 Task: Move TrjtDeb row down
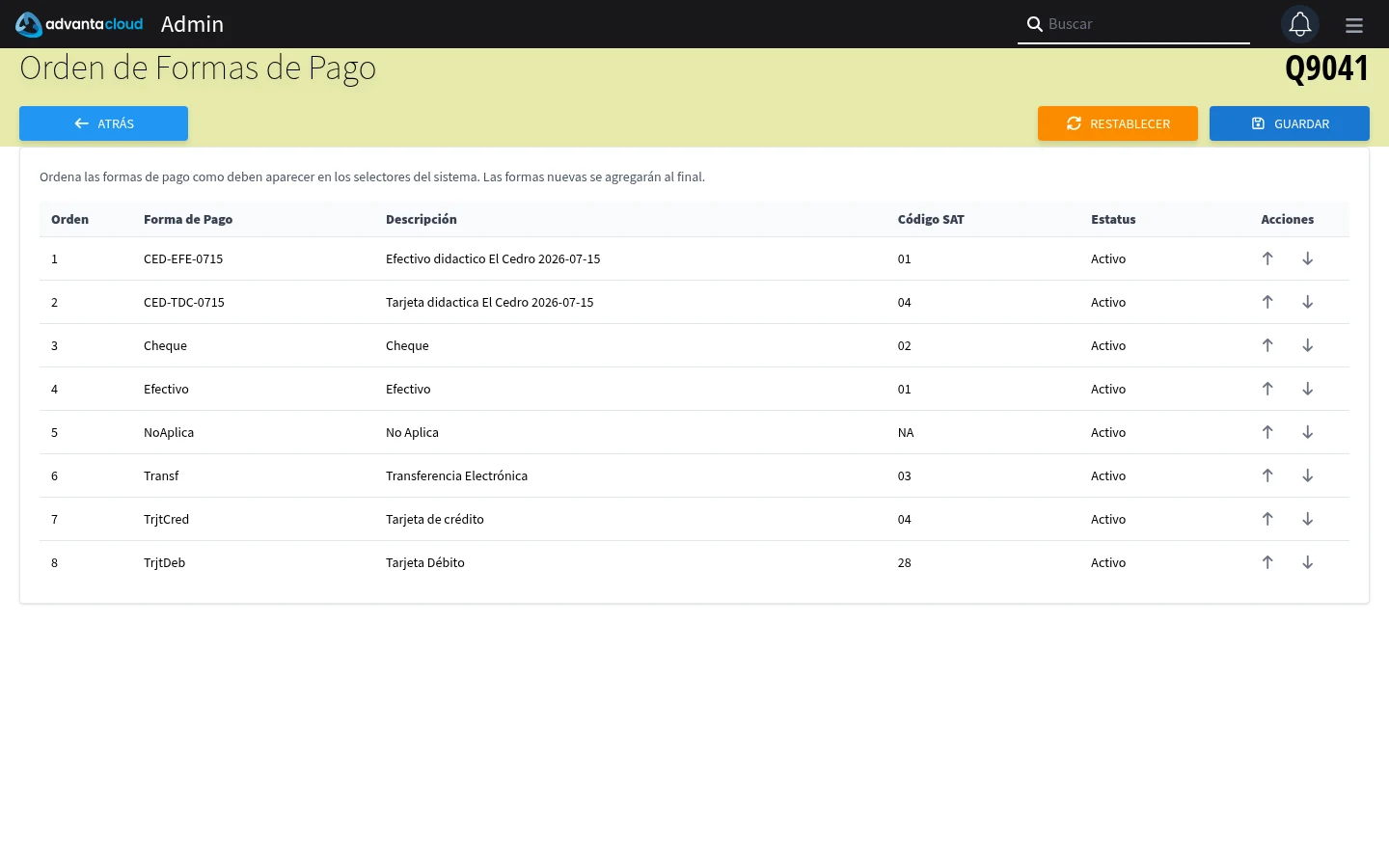1308,562
